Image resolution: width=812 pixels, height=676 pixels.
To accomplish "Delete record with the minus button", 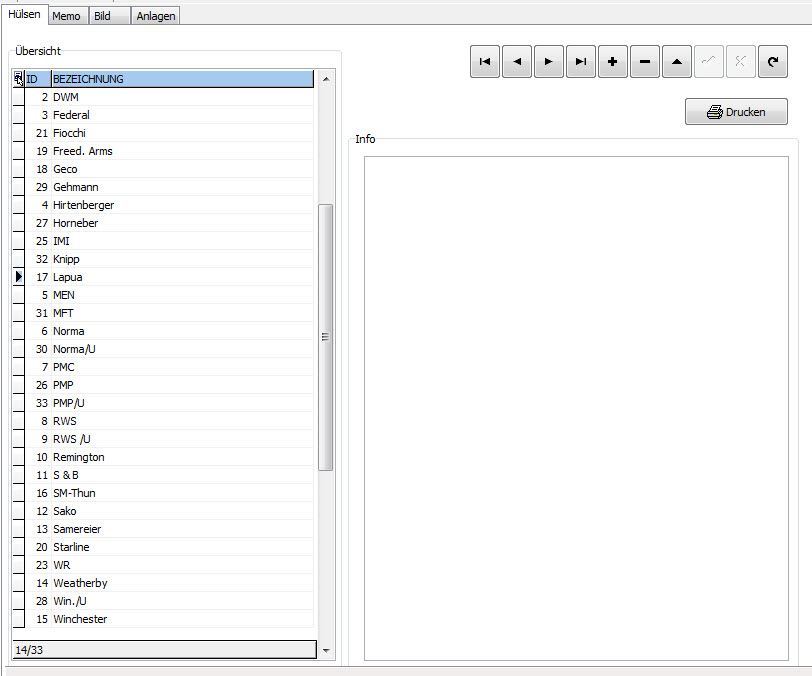I will (645, 62).
